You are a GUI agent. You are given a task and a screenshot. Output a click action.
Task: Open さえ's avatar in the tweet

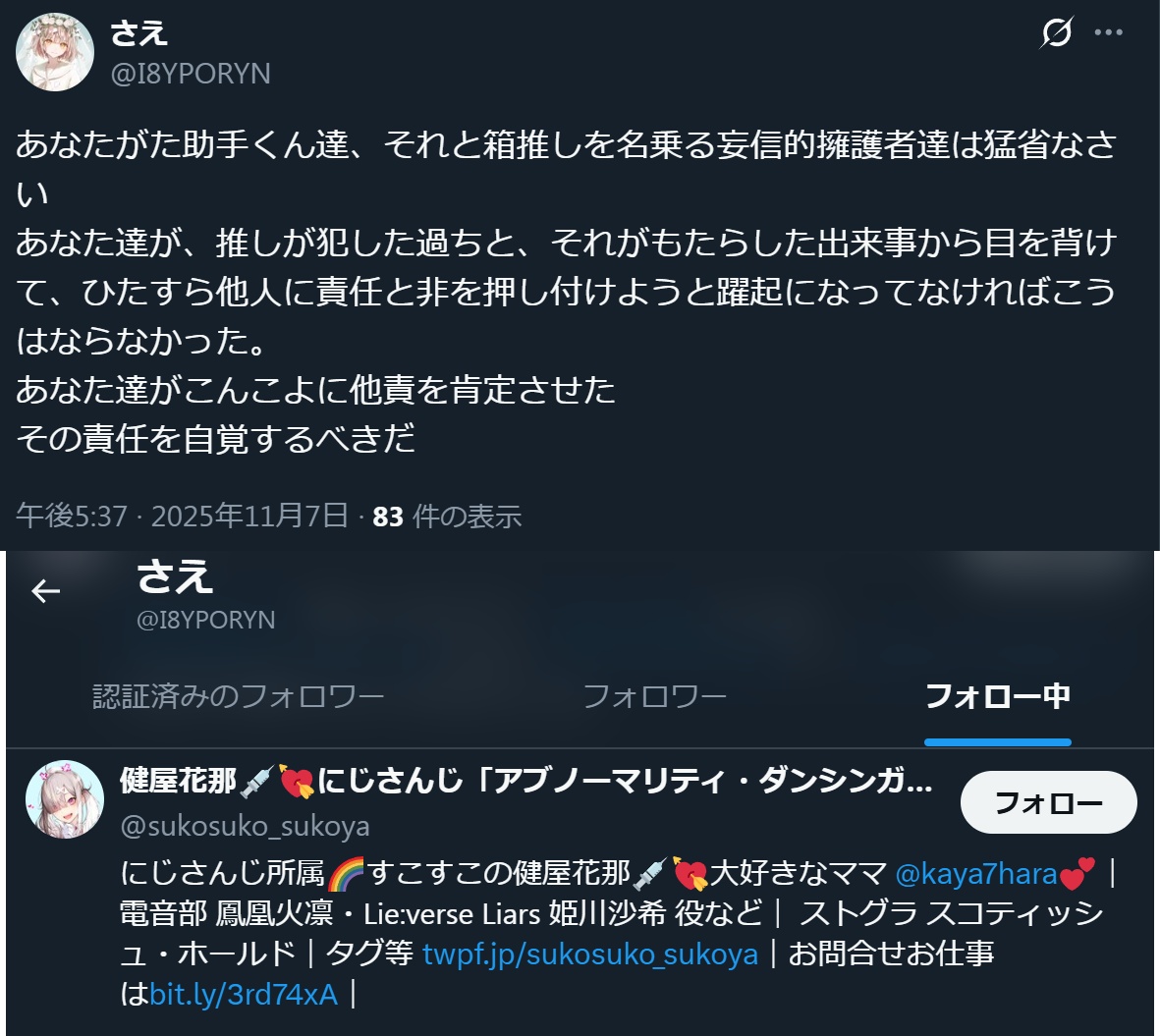(x=55, y=52)
